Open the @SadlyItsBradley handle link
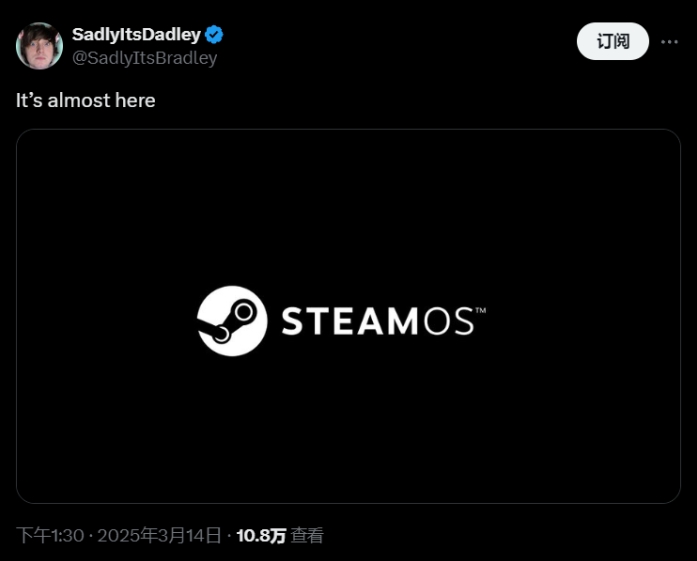This screenshot has width=697, height=561. point(144,58)
